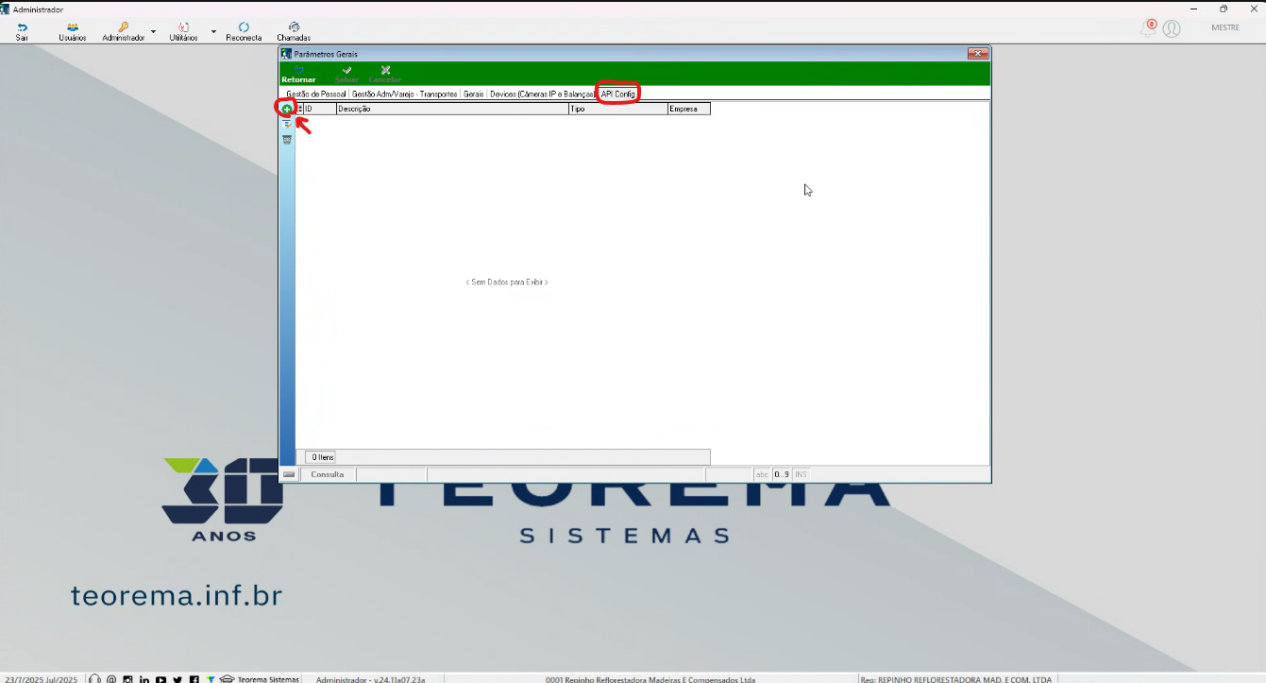Open the Facebook icon in bottom bar
1266x683 pixels.
click(194, 679)
